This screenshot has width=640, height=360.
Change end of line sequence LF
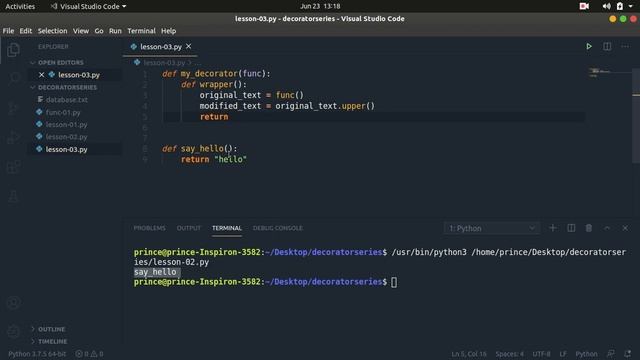click(x=563, y=354)
